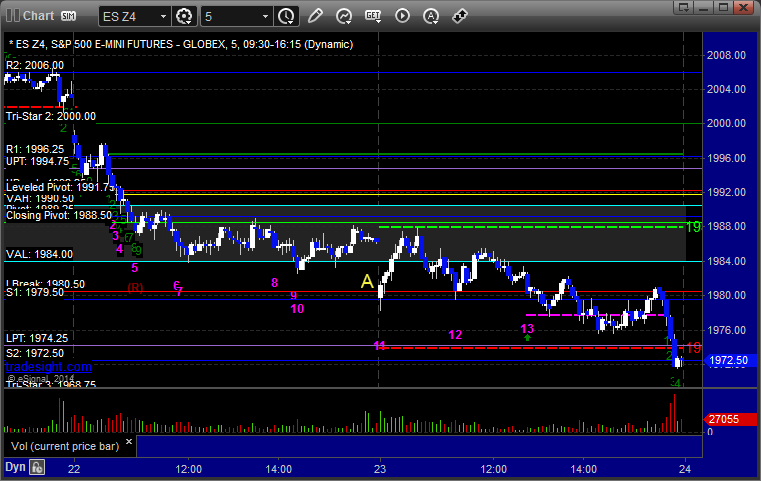Viewport: 761px width, 481px height.
Task: Expand the interval 5 dropdown
Action: point(265,17)
